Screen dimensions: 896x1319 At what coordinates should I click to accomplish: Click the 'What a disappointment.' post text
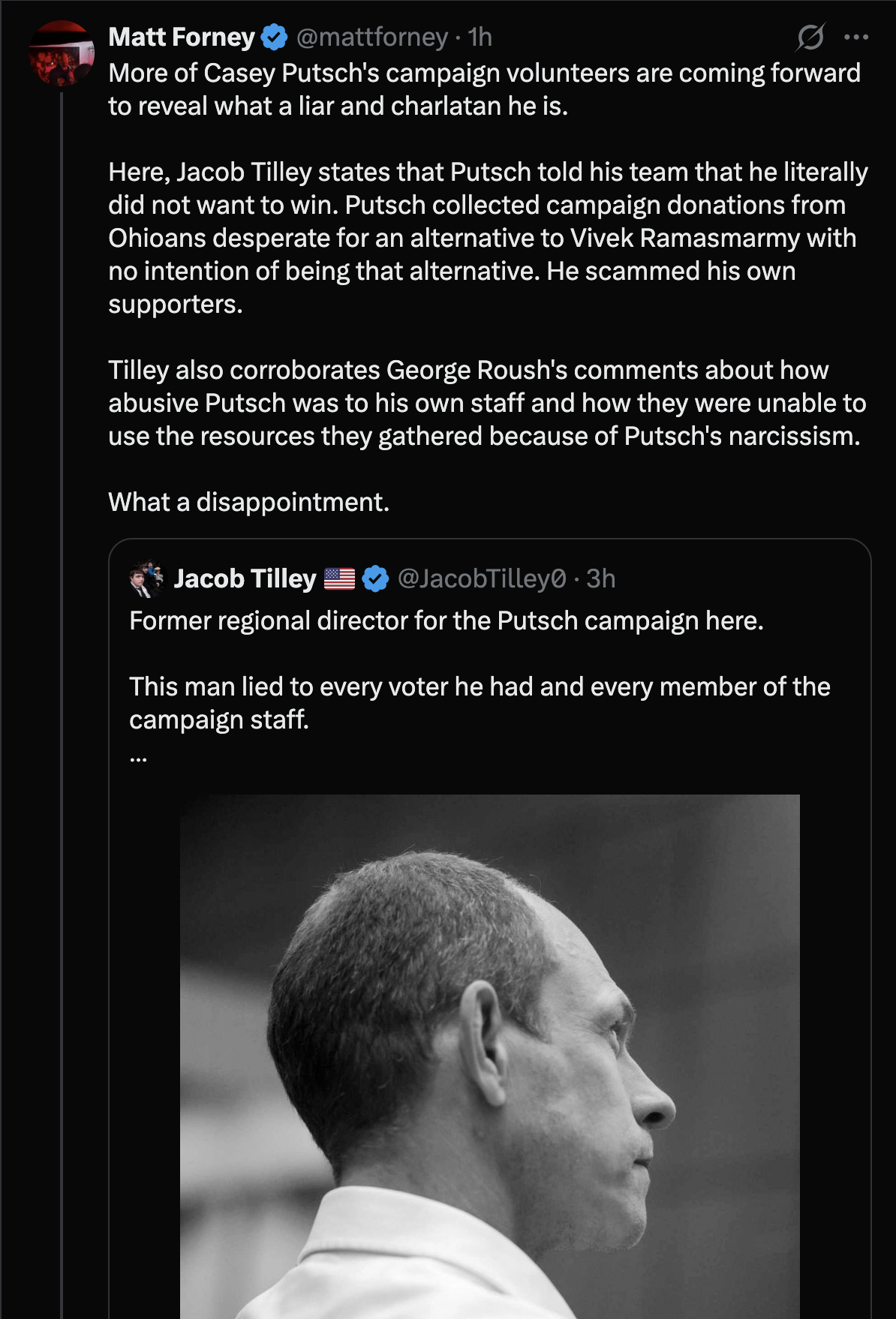tap(249, 502)
